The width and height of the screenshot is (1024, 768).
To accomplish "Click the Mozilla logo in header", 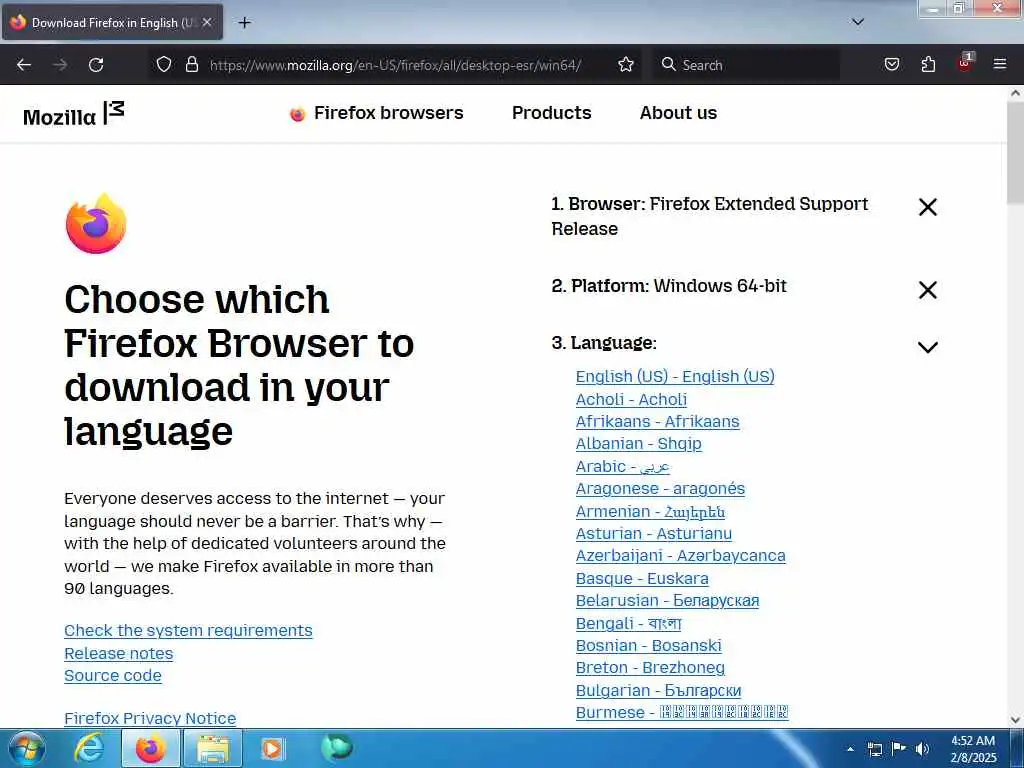I will click(73, 114).
